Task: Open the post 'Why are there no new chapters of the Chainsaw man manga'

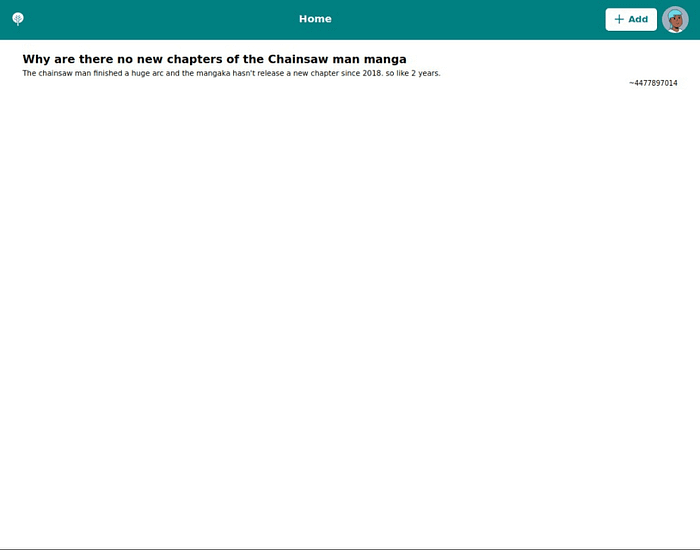Action: pos(214,59)
